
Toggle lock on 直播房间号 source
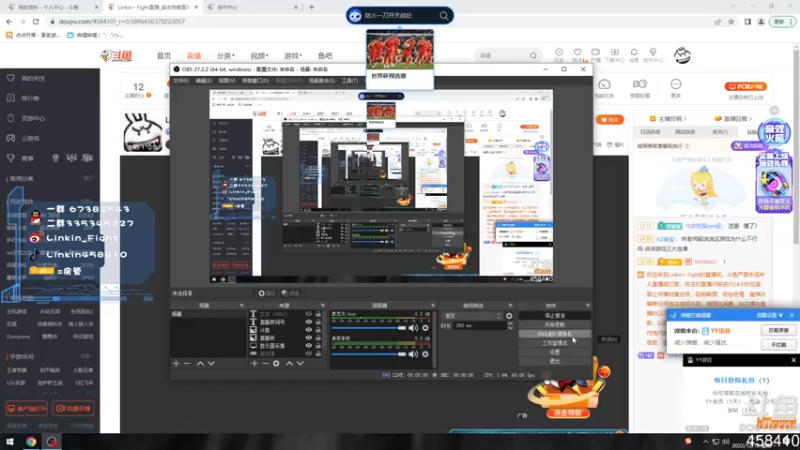point(318,322)
